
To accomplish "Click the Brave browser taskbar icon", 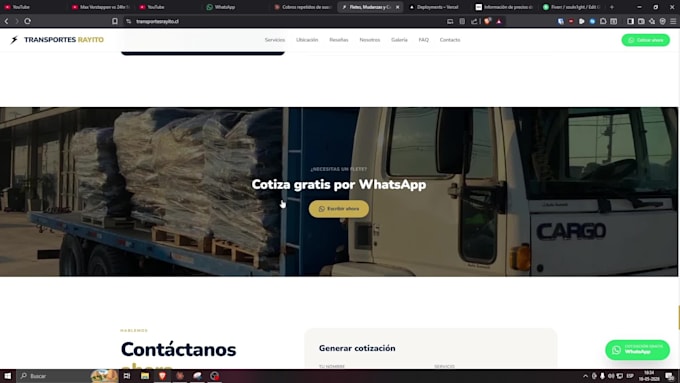I will pyautogui.click(x=162, y=376).
